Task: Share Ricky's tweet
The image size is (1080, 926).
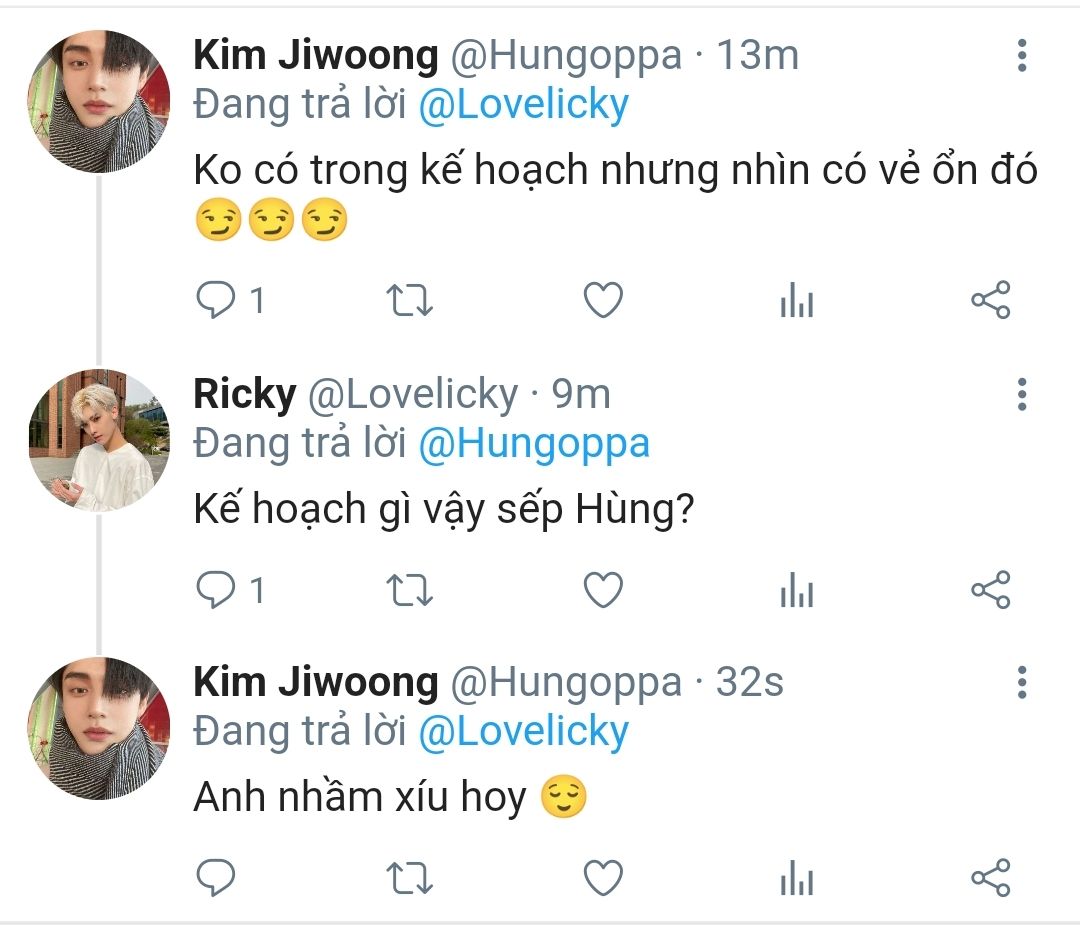Action: pos(991,590)
